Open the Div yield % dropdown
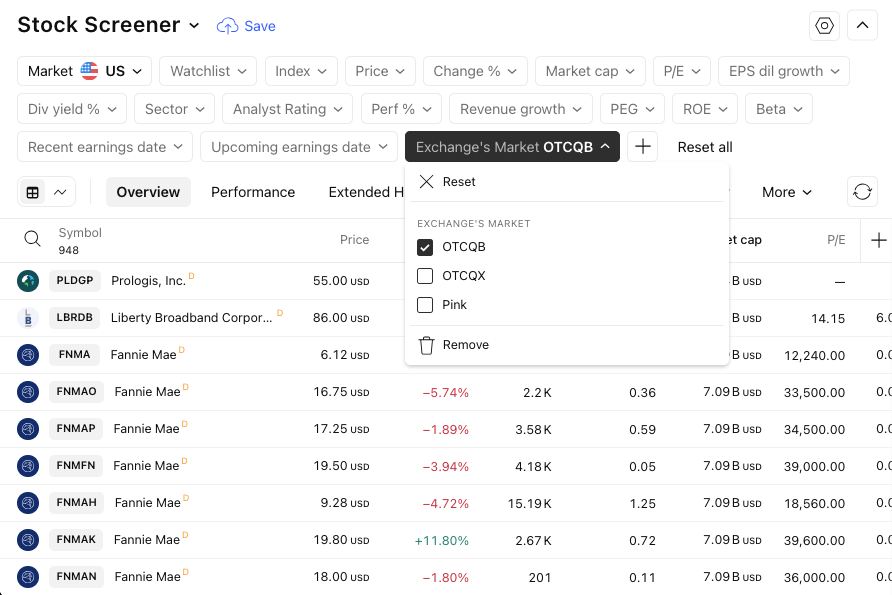Viewport: 892px width, 595px height. click(72, 109)
